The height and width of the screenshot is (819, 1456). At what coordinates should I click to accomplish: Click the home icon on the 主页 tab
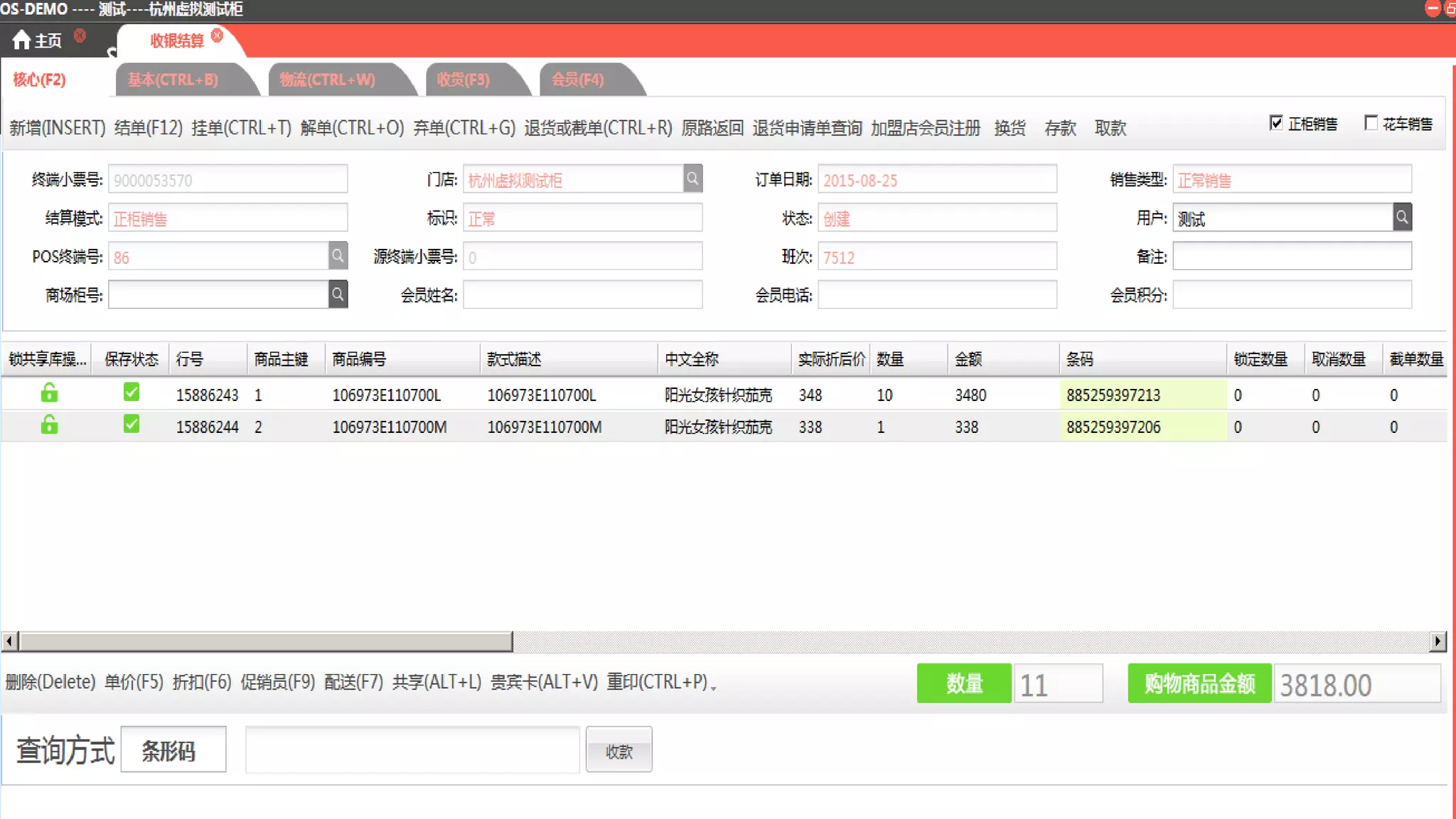click(21, 40)
